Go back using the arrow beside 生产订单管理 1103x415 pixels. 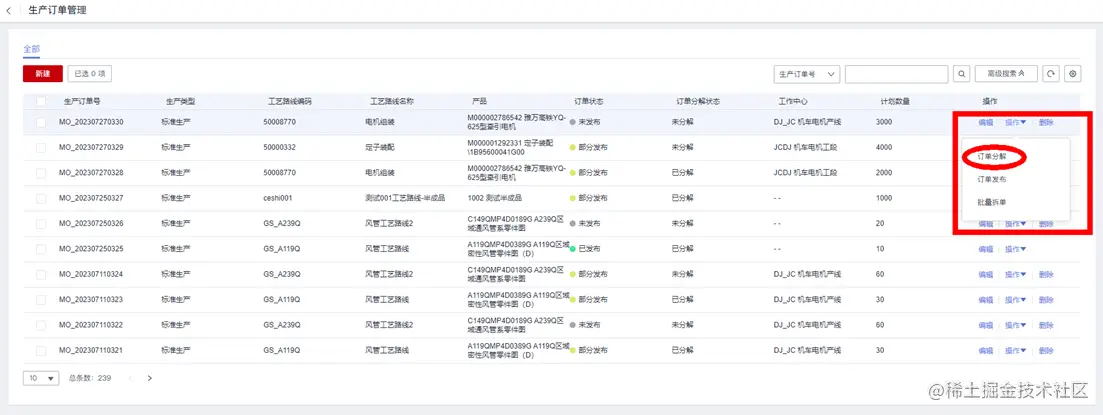click(x=9, y=11)
